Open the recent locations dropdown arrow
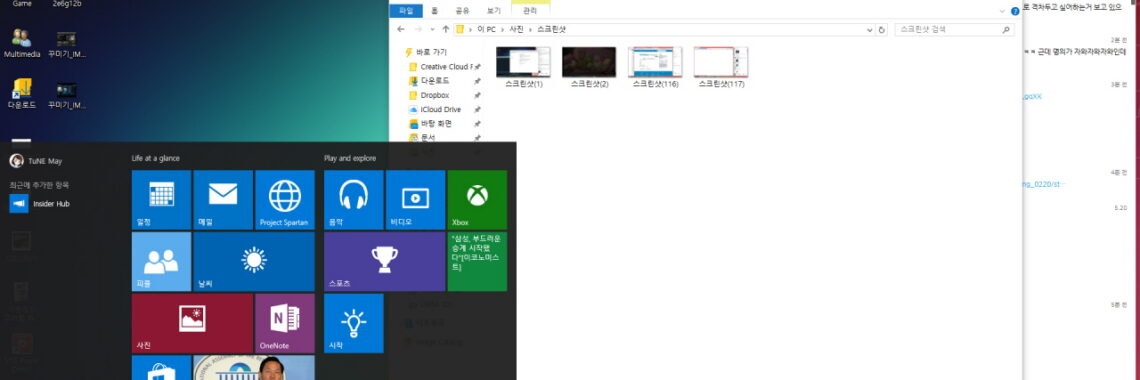1140x380 pixels. (432, 30)
